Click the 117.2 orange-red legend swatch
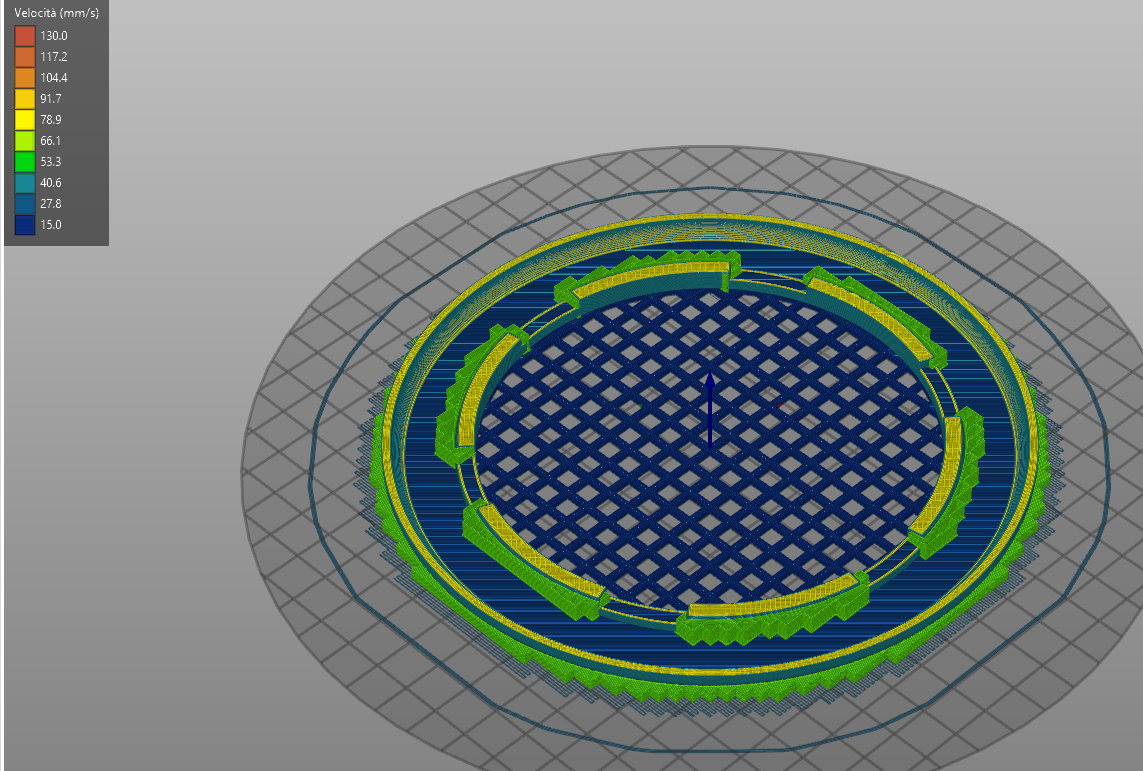Screen dimensions: 1143x771 click(25, 57)
